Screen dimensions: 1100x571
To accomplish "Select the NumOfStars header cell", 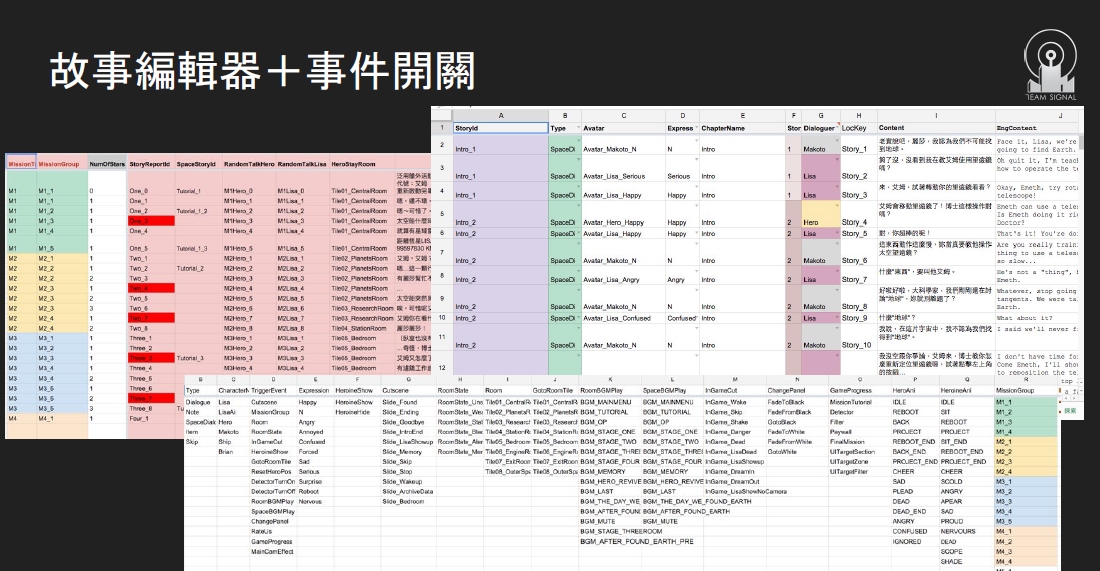I will [x=105, y=163].
